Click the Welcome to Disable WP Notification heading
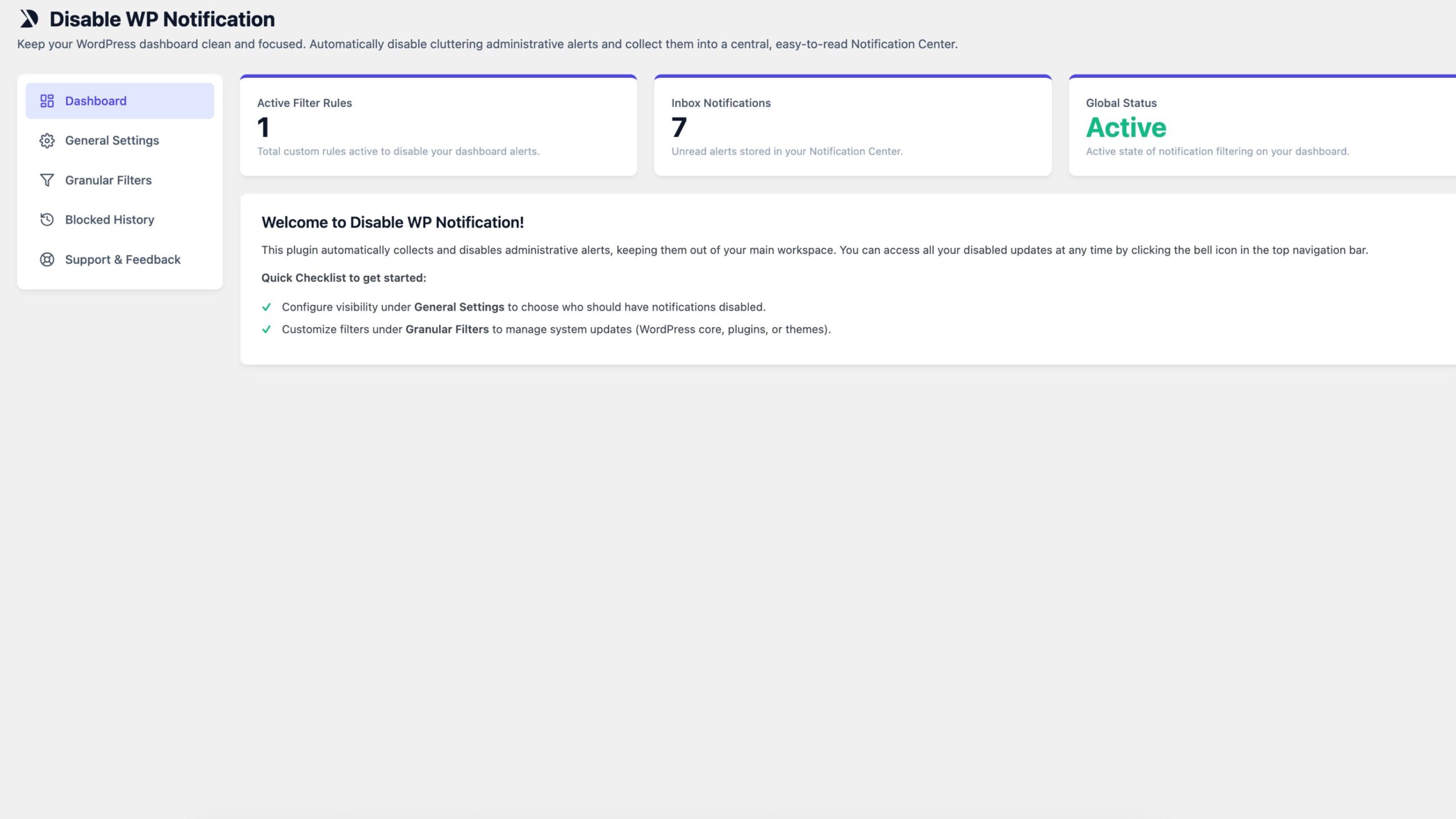 (x=392, y=222)
